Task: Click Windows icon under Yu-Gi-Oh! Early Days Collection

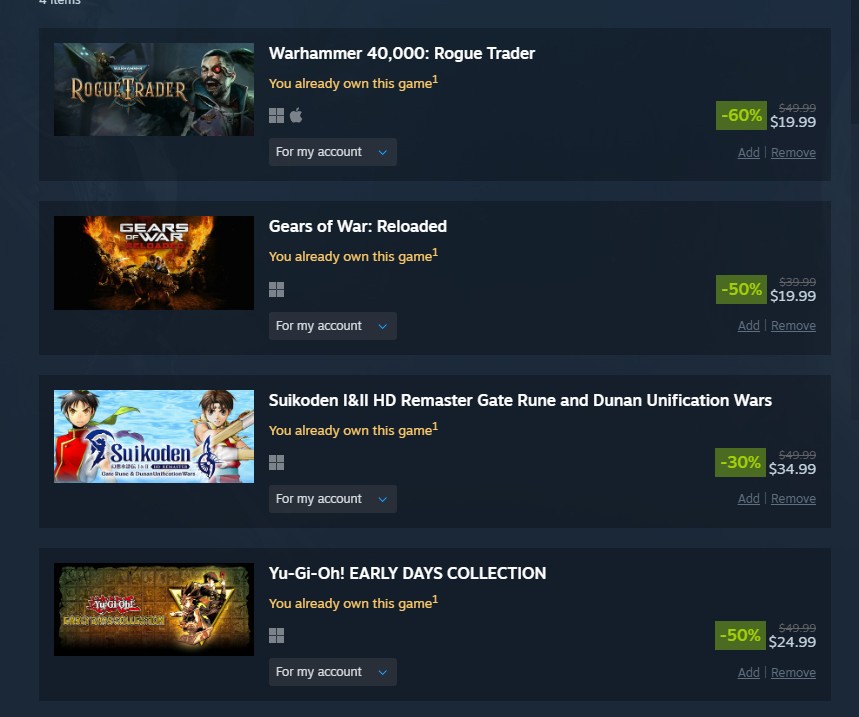Action: pyautogui.click(x=276, y=635)
